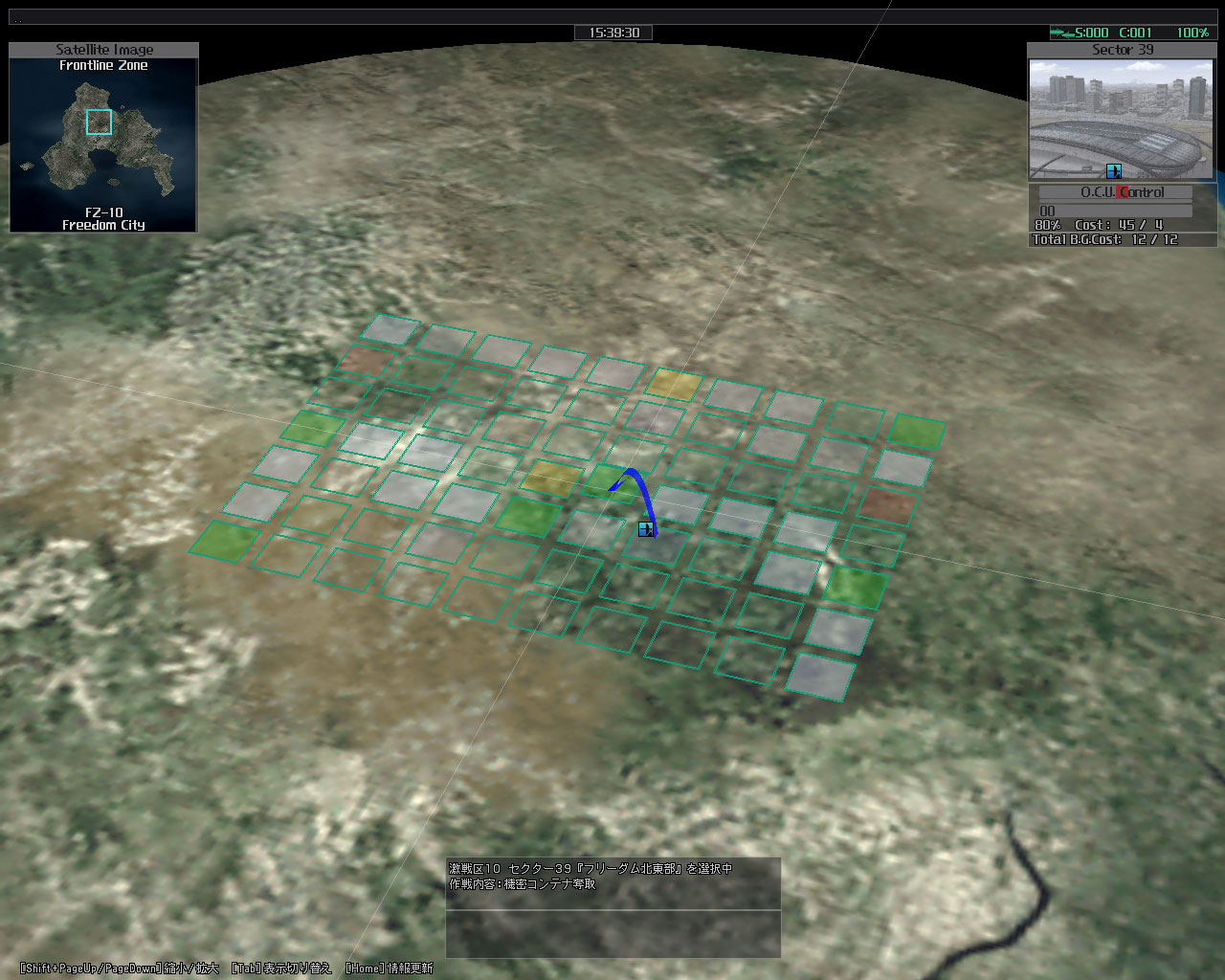This screenshot has height=980, width=1225.
Task: Select the green tile at the grid's far-right corner
Action: [x=917, y=432]
